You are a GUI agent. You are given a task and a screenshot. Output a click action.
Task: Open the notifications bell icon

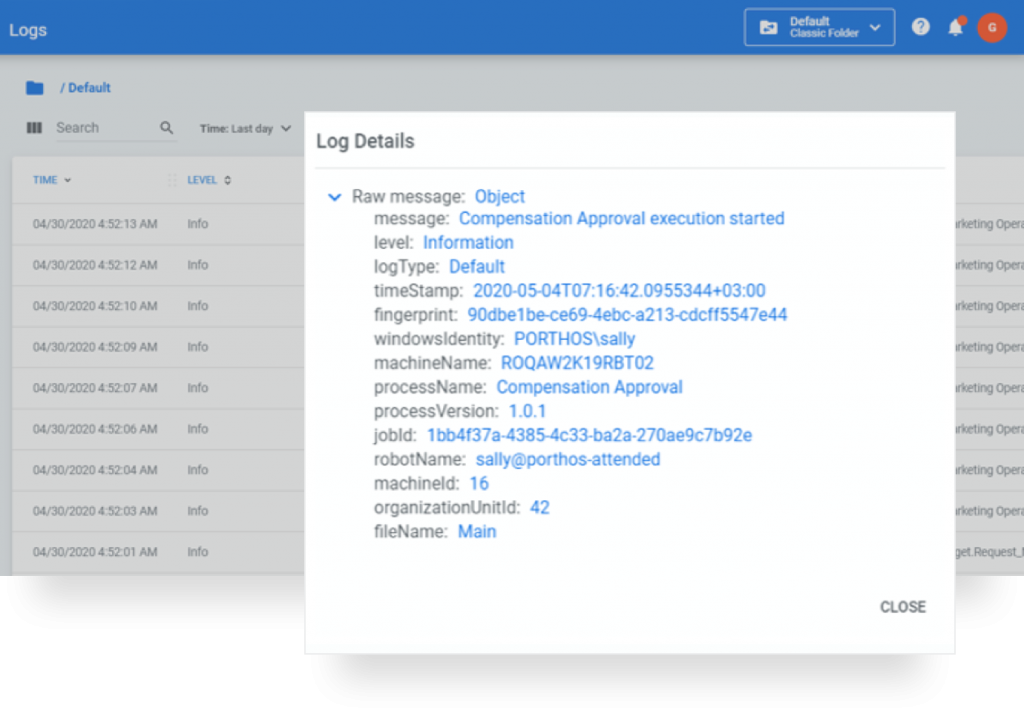click(955, 27)
